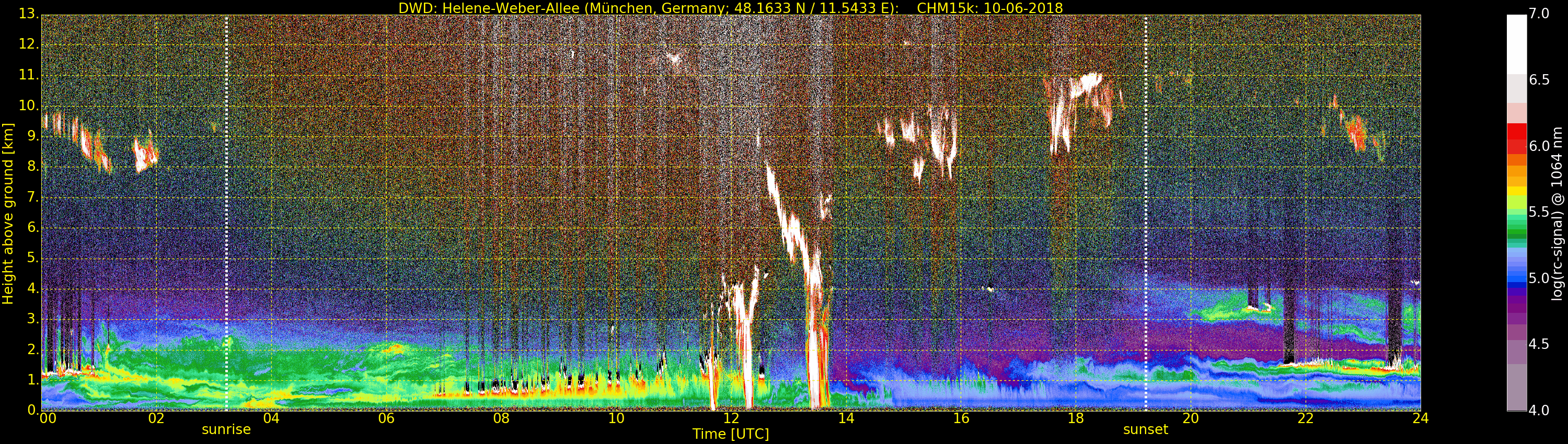The width and height of the screenshot is (1568, 444).
Task: Click the white dotted sunset line
Action: pos(1146,213)
